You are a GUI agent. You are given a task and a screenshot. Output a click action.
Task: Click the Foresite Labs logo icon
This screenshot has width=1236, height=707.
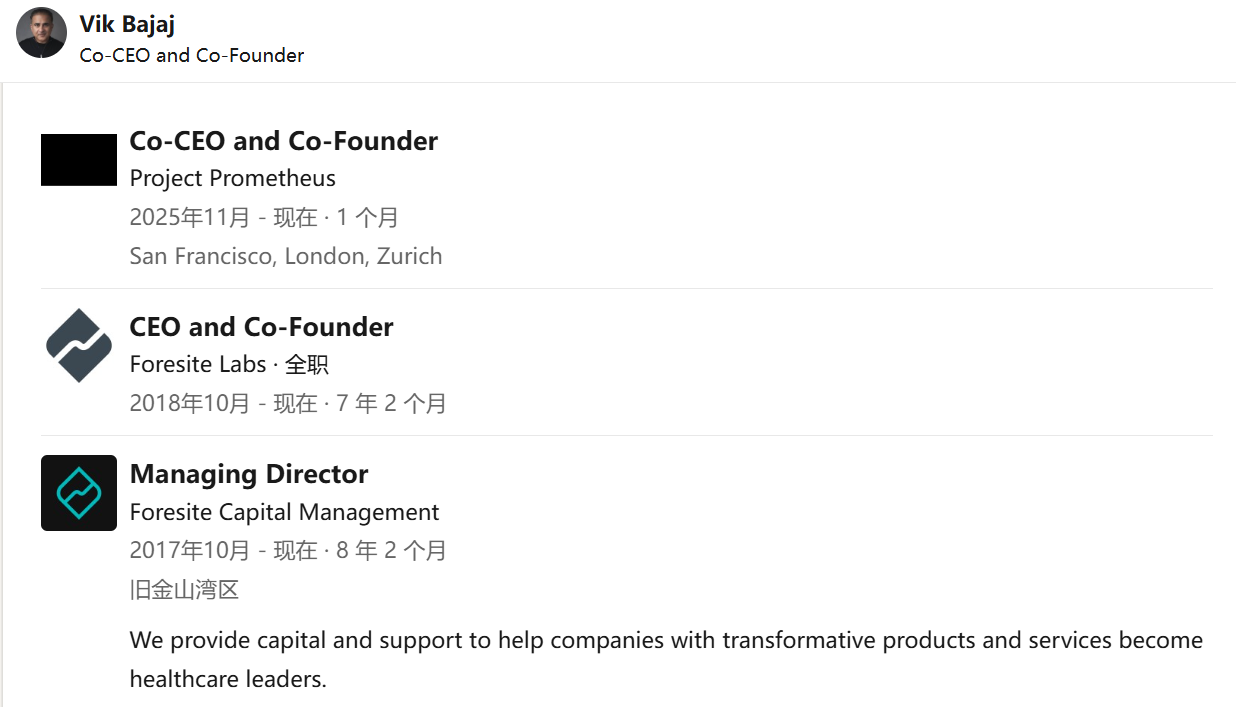click(x=79, y=346)
